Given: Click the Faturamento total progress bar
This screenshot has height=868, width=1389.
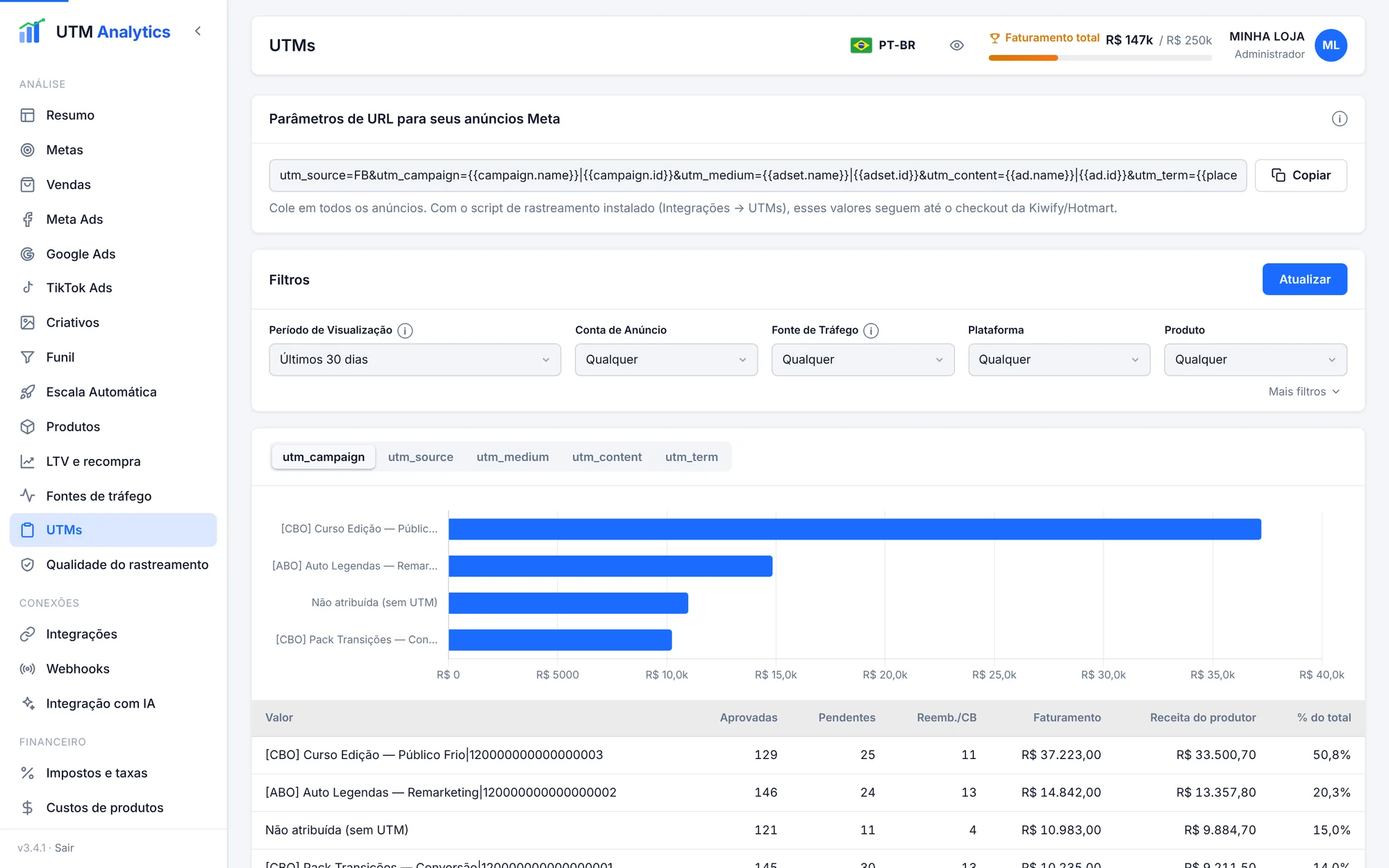Looking at the screenshot, I should (1100, 58).
